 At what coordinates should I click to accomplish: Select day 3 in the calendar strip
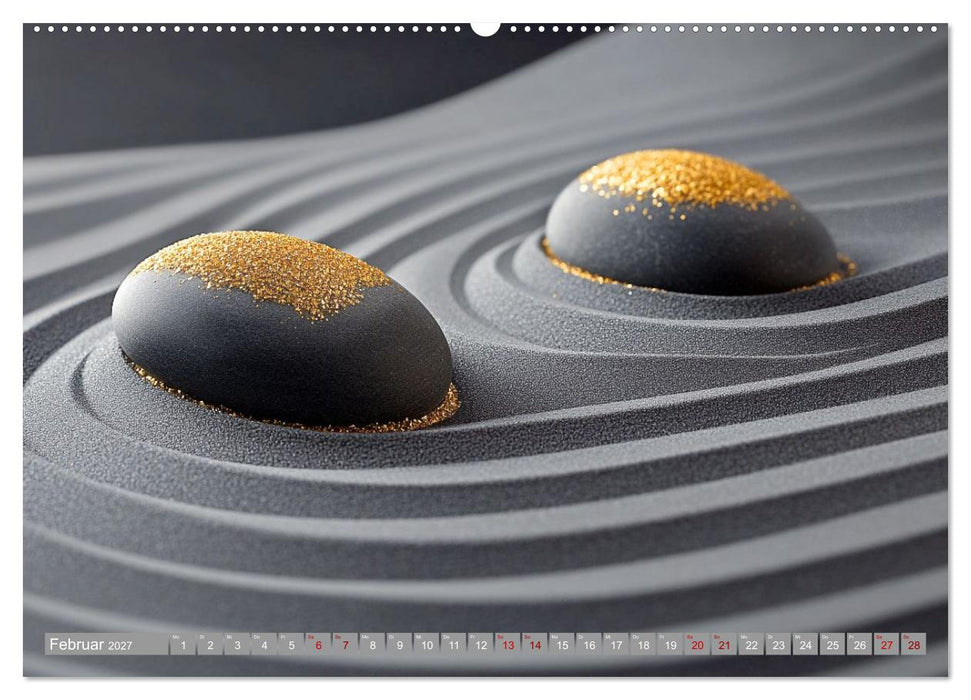237,644
